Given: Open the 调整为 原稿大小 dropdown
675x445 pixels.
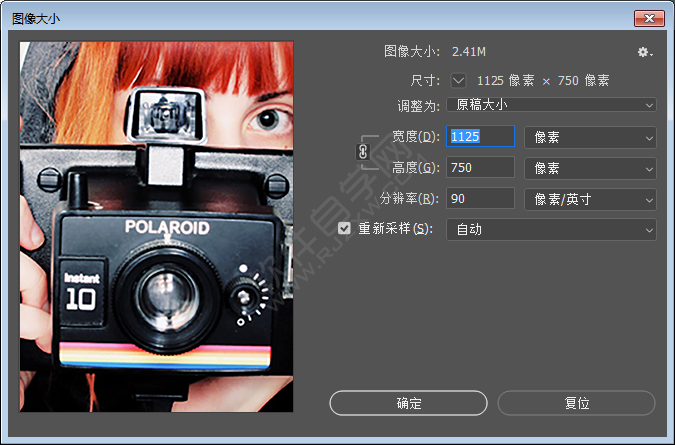Looking at the screenshot, I should (551, 105).
